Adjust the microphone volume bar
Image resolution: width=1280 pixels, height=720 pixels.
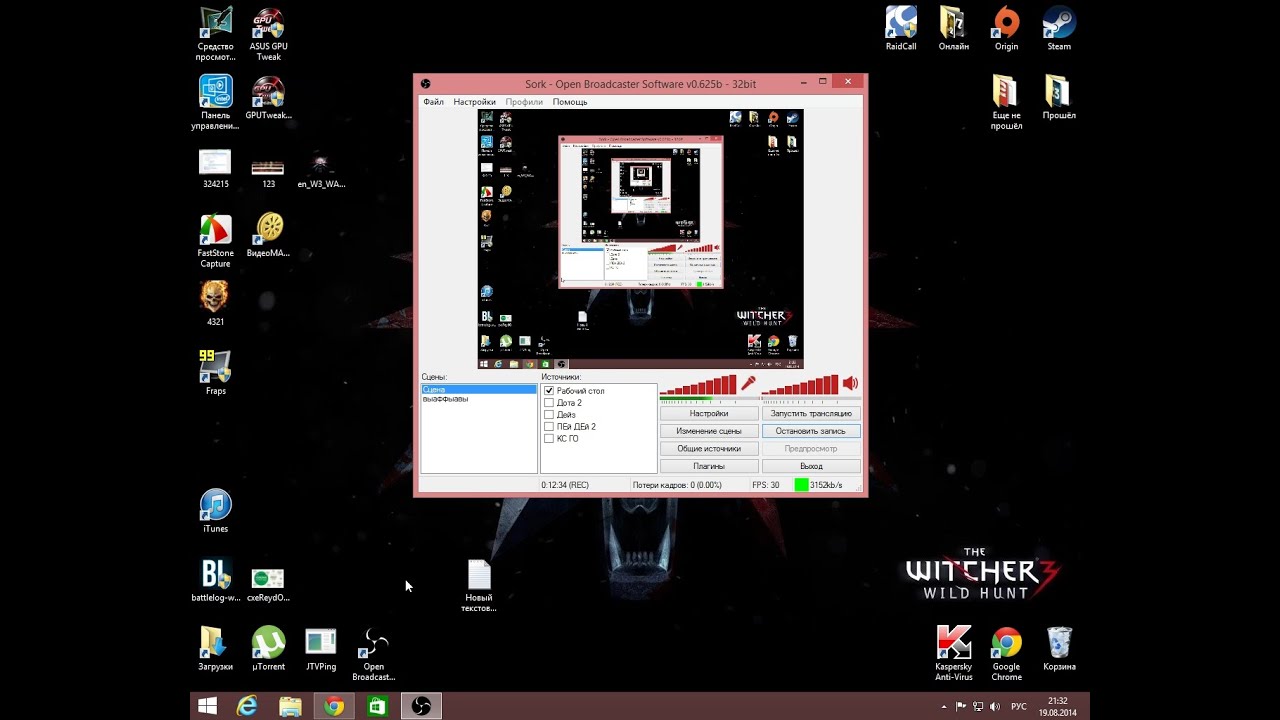click(x=698, y=385)
